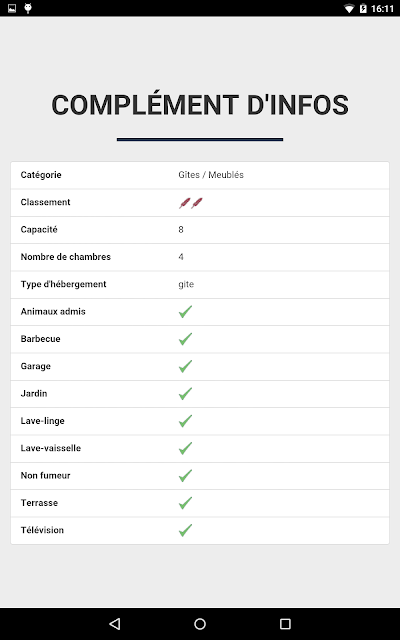Tap the Lave-vaisselle green checkmark

[185, 448]
